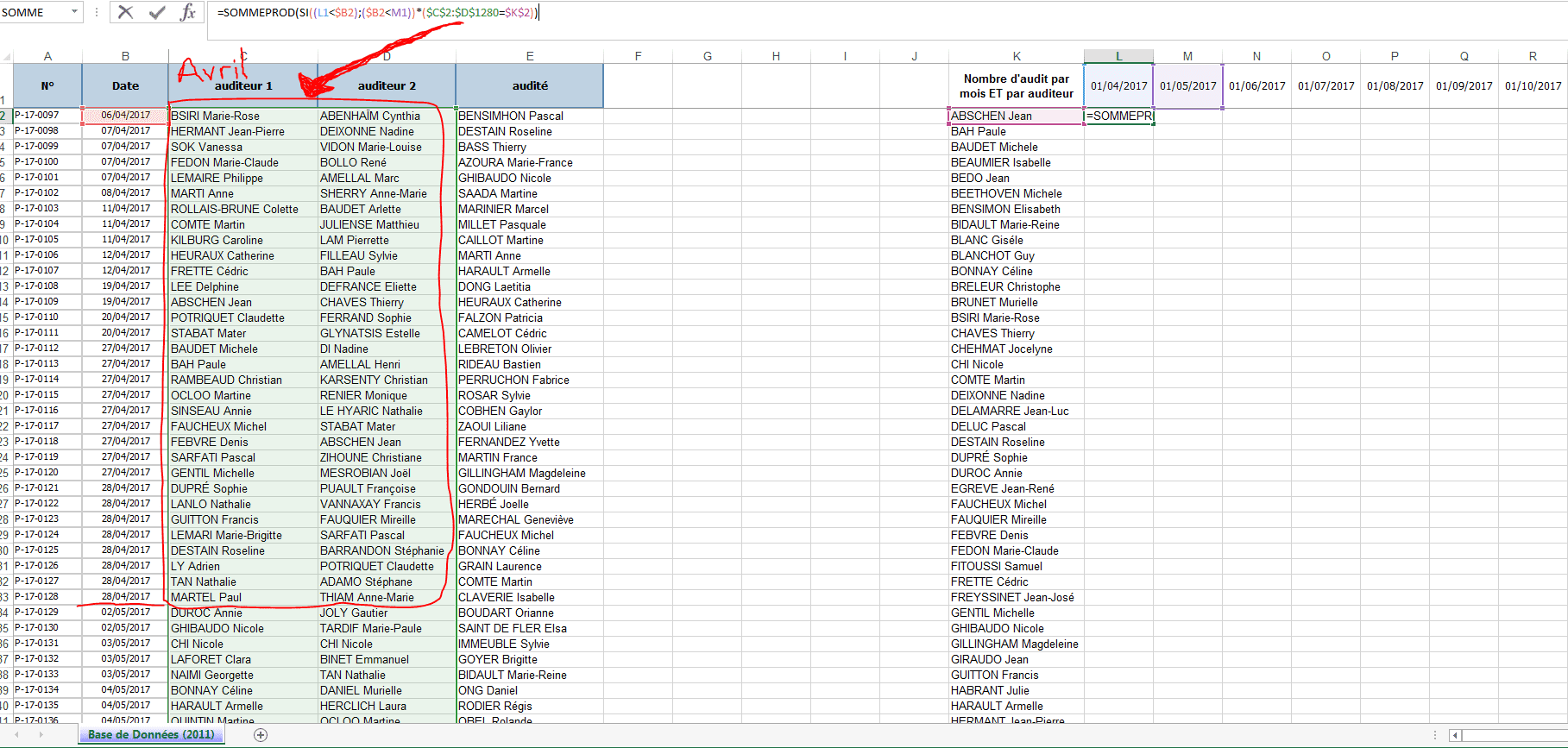Expand the SOMME Name Box dropdown
1568x748 pixels.
coord(74,12)
